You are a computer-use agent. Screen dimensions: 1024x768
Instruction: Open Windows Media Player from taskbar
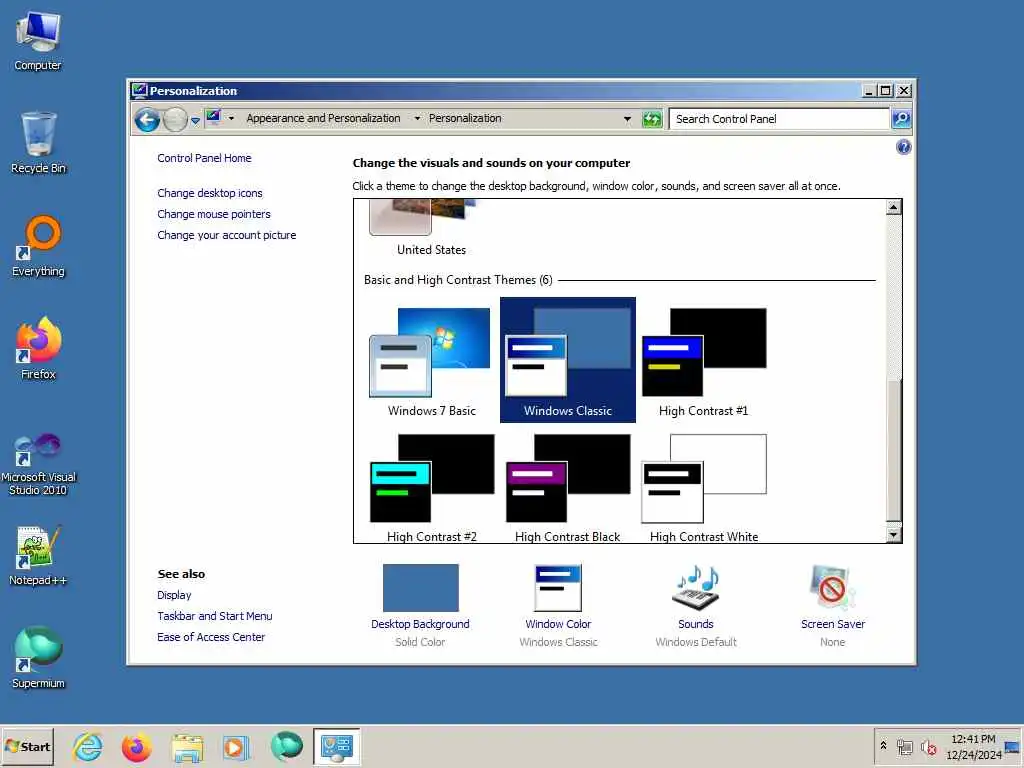coord(236,746)
